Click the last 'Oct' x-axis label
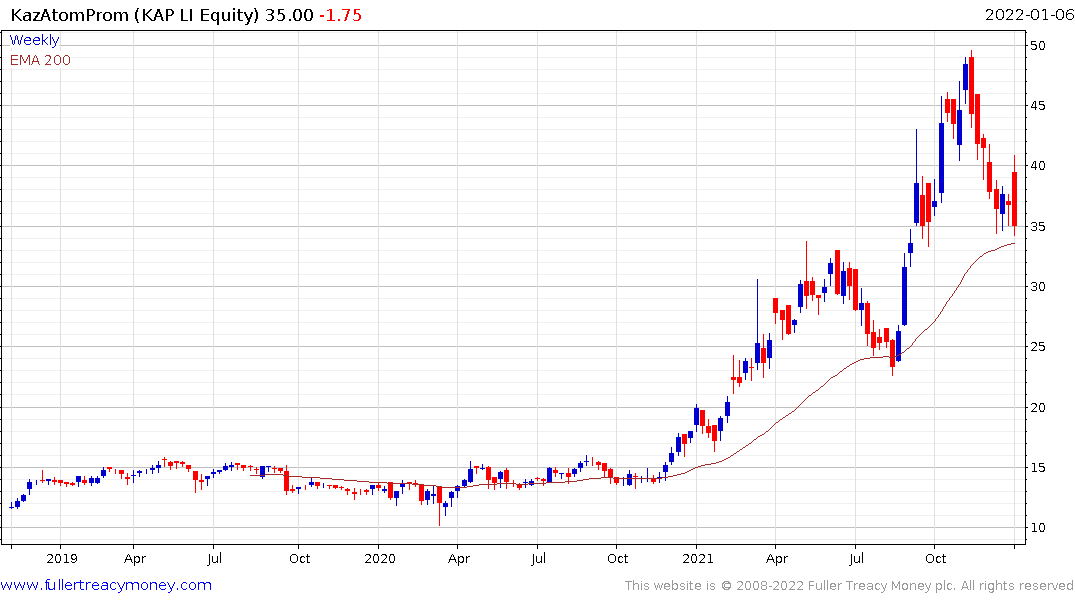The image size is (1075, 600). pos(936,559)
